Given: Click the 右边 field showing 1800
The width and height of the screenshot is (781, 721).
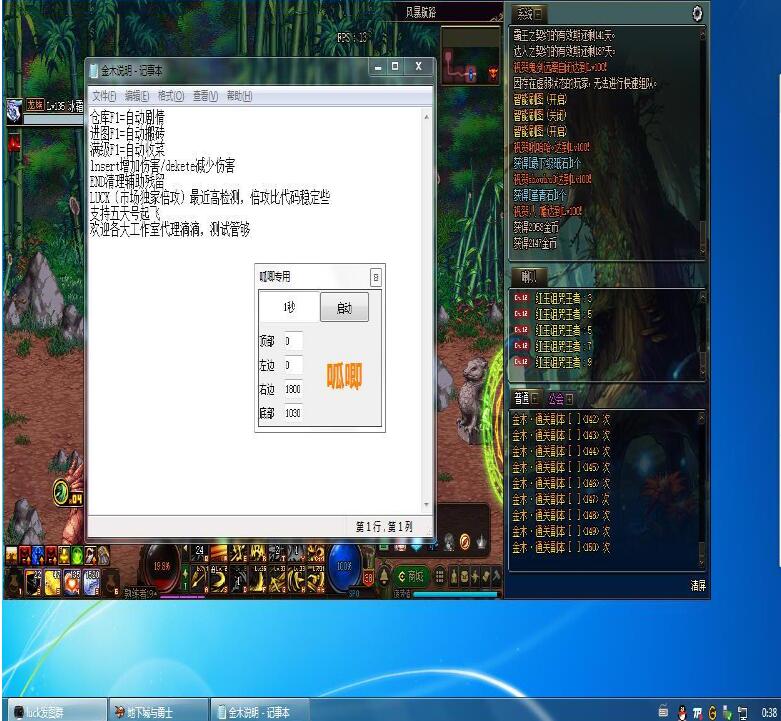Looking at the screenshot, I should tap(293, 389).
